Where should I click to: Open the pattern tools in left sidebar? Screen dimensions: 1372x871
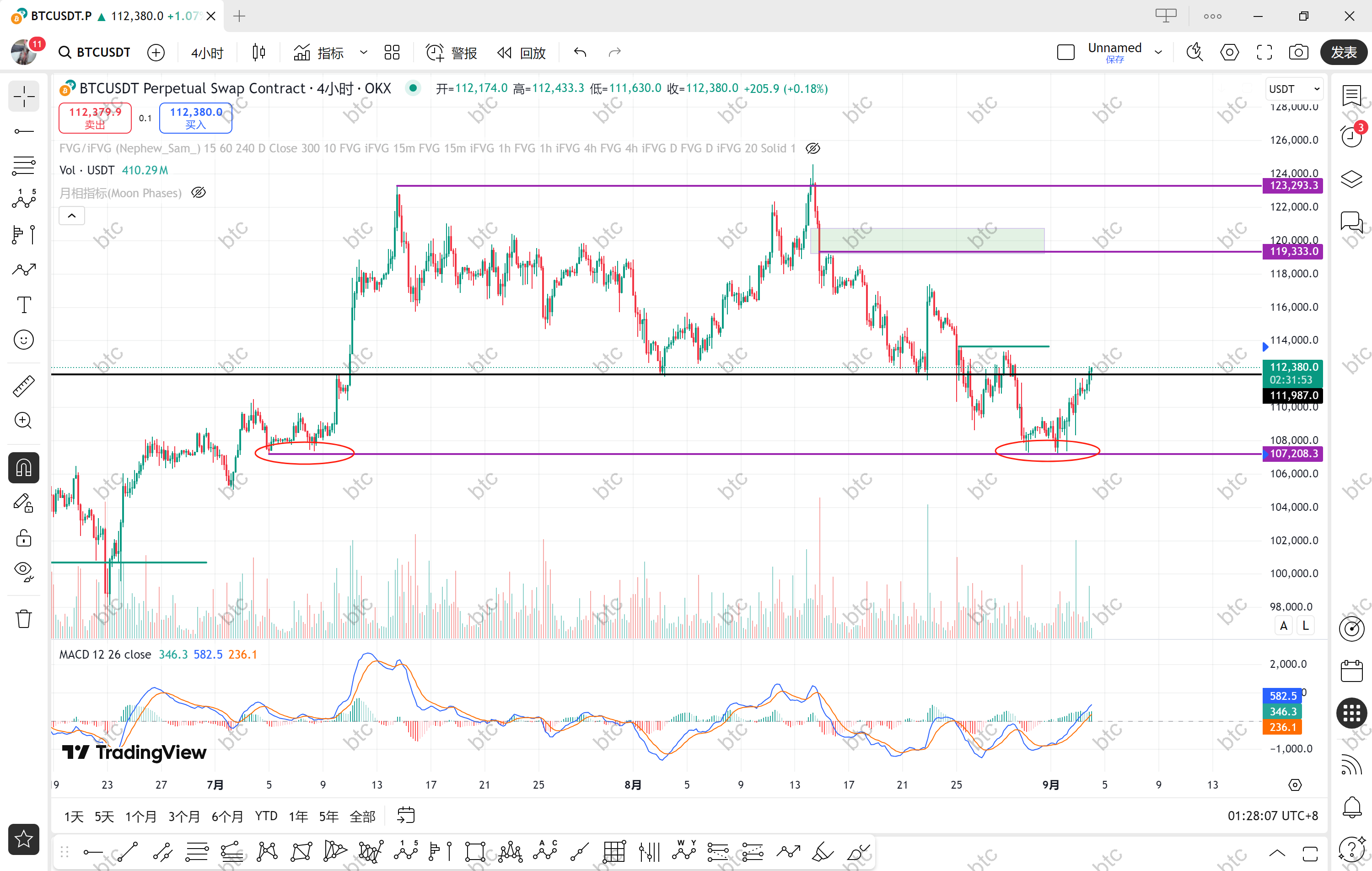pos(24,199)
